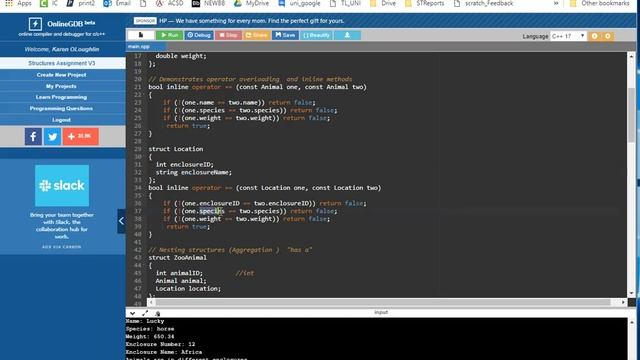Create new file with the file icon
This screenshot has height=360, width=640.
point(141,35)
